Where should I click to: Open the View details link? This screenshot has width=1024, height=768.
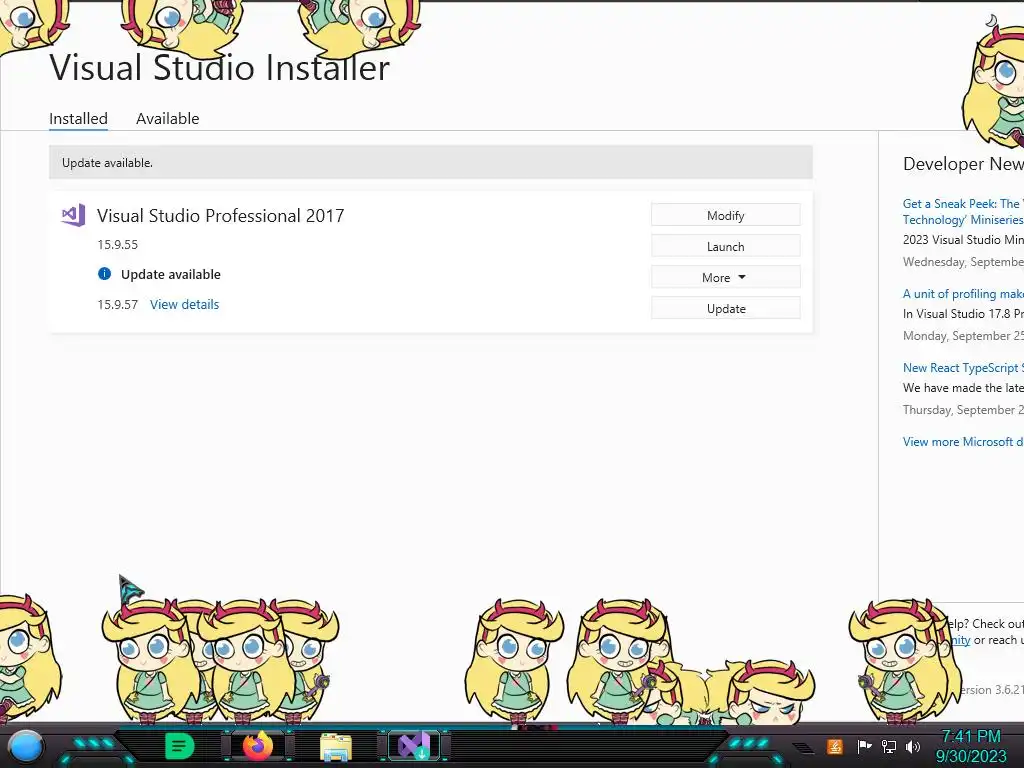pyautogui.click(x=185, y=304)
